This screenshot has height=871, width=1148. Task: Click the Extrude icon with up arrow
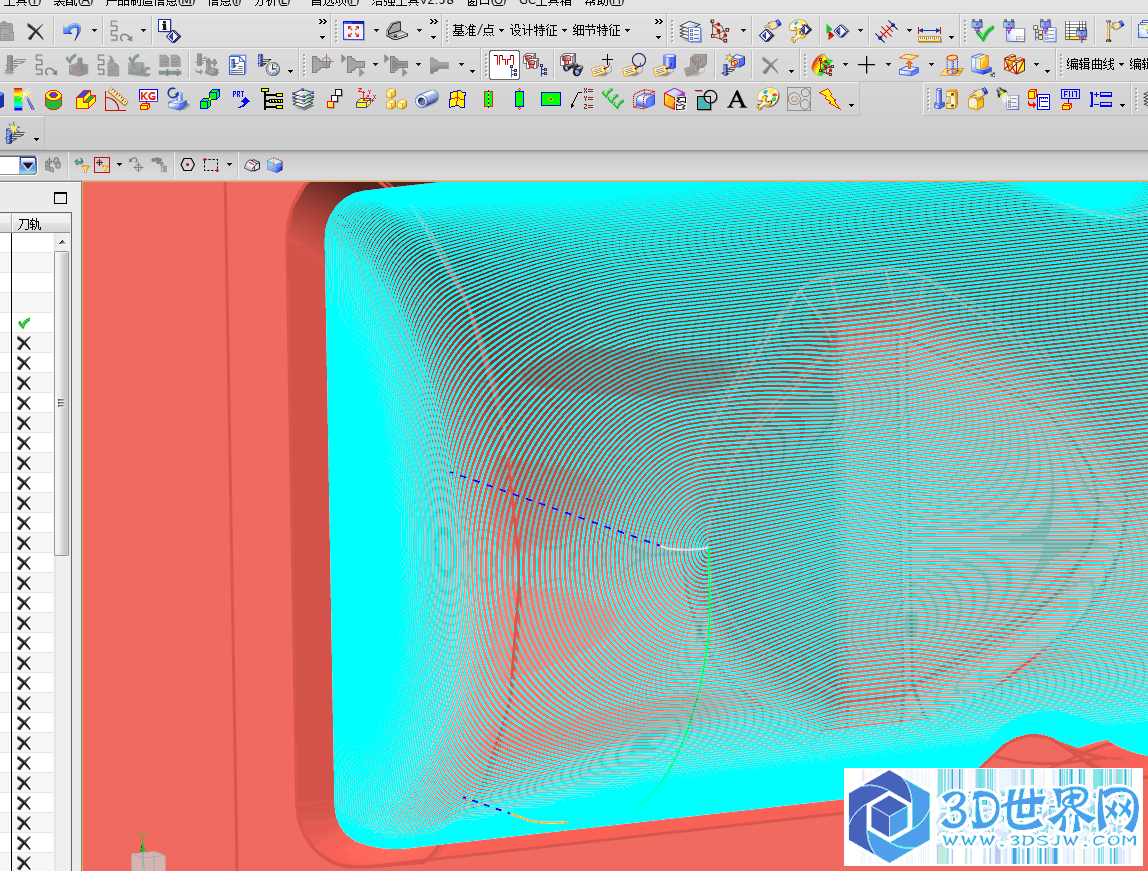(909, 65)
